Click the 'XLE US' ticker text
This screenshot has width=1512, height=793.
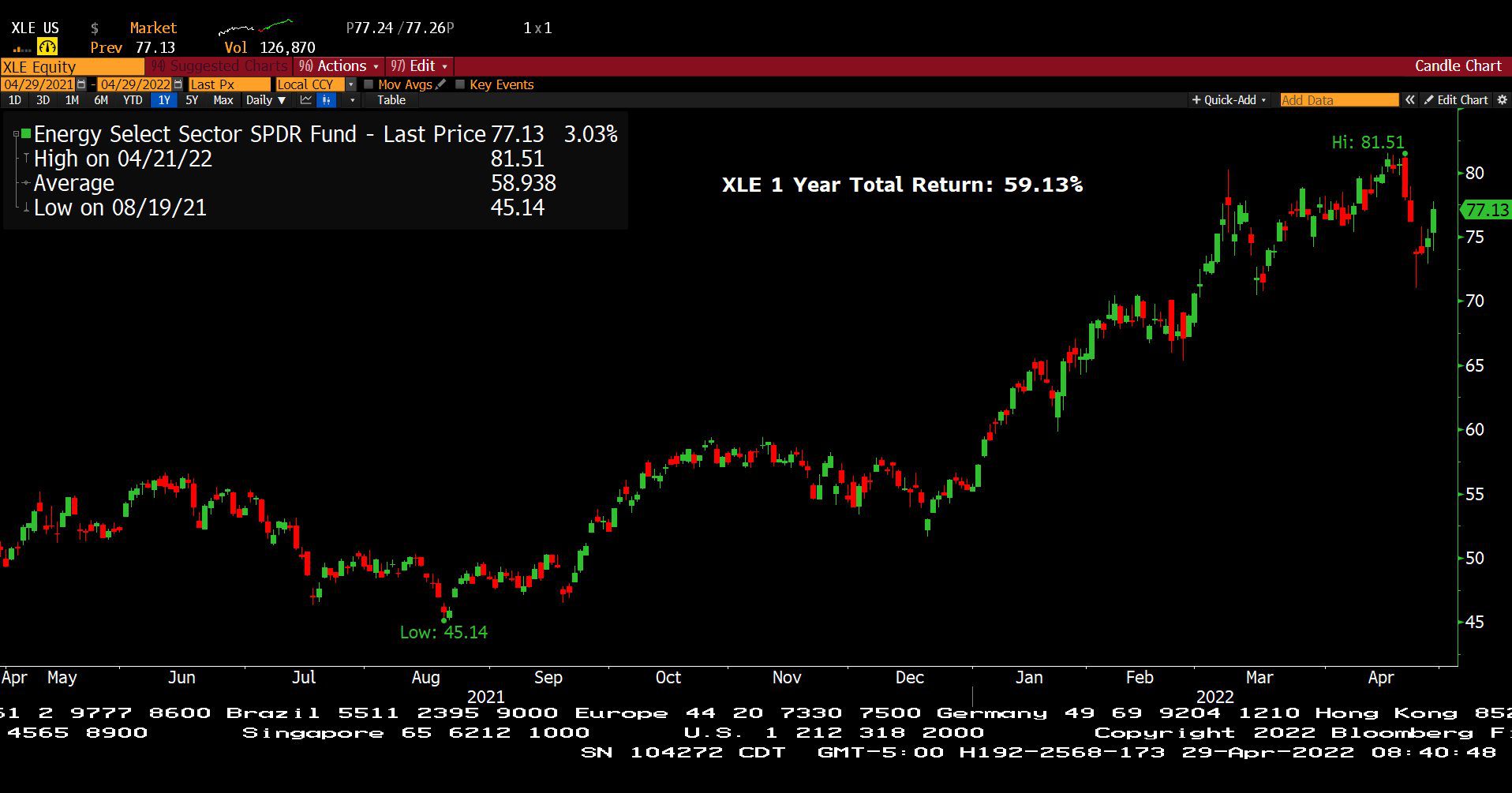pyautogui.click(x=35, y=28)
